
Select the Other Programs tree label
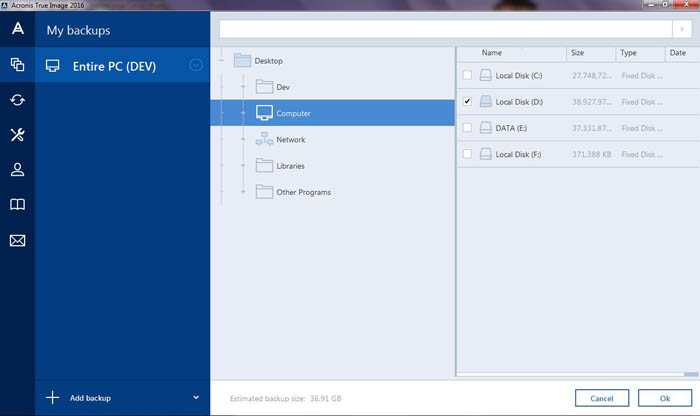pyautogui.click(x=304, y=192)
